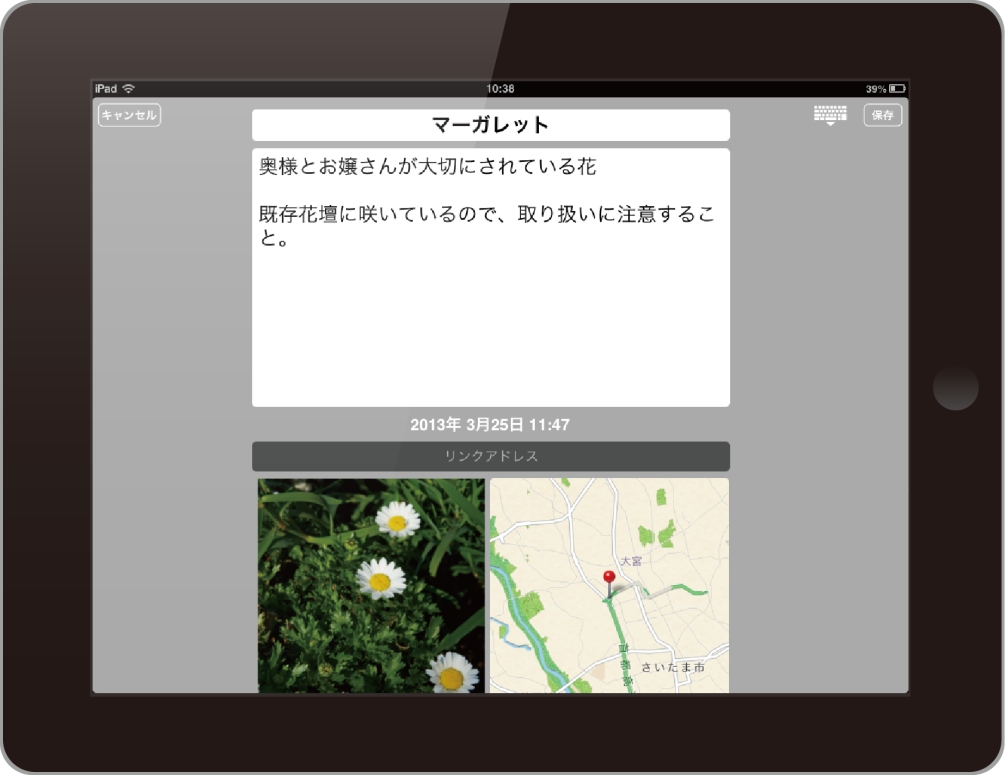Open the daisy flower photo thumbnail
Screen dimensions: 1005x775
tap(371, 585)
